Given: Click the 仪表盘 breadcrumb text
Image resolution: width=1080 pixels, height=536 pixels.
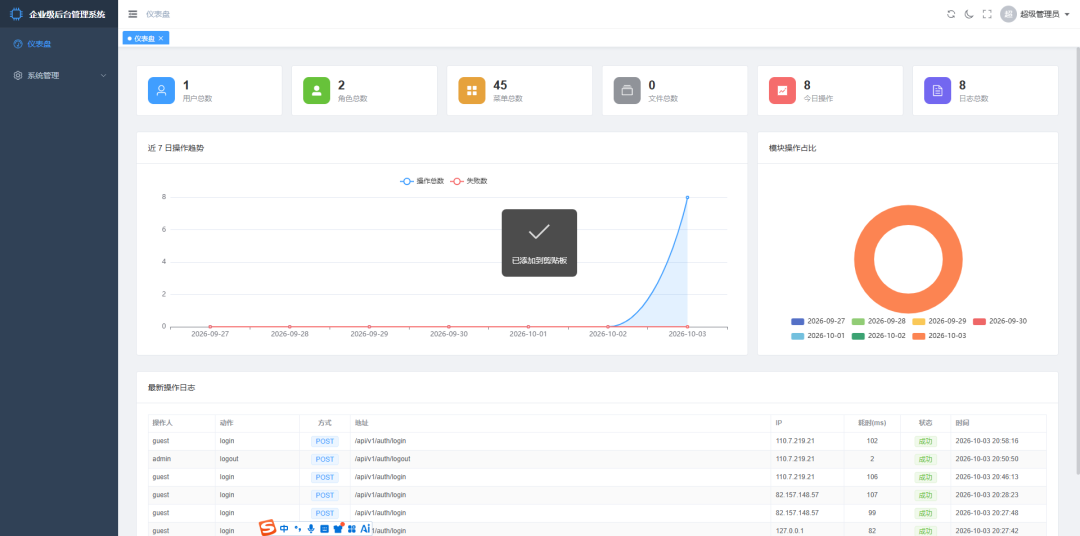Looking at the screenshot, I should (158, 14).
